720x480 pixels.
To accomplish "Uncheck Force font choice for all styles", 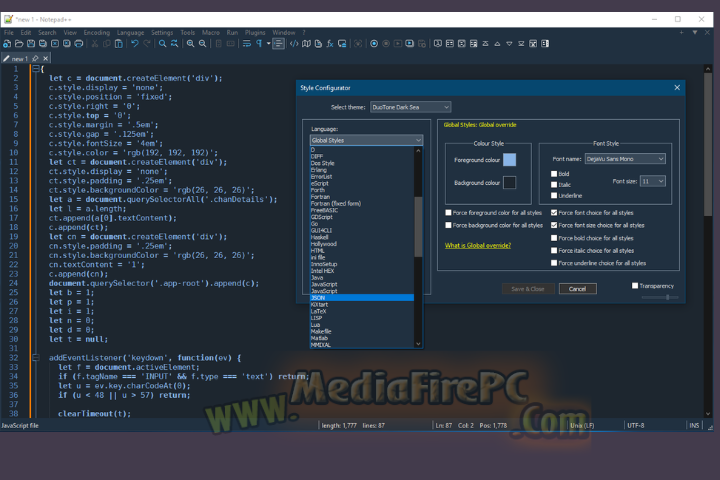I will click(x=554, y=213).
